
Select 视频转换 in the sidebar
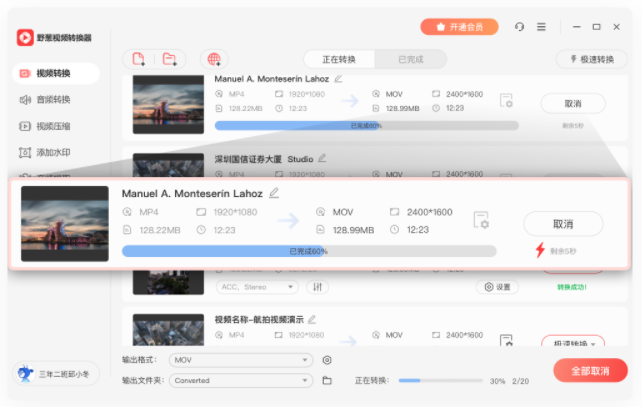point(56,73)
